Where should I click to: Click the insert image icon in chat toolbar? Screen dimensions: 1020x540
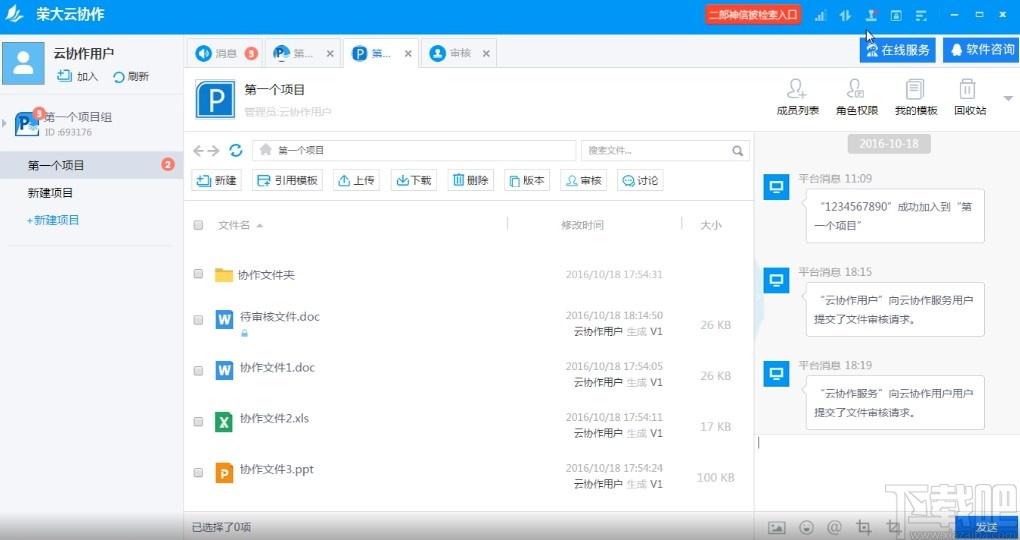coord(776,527)
